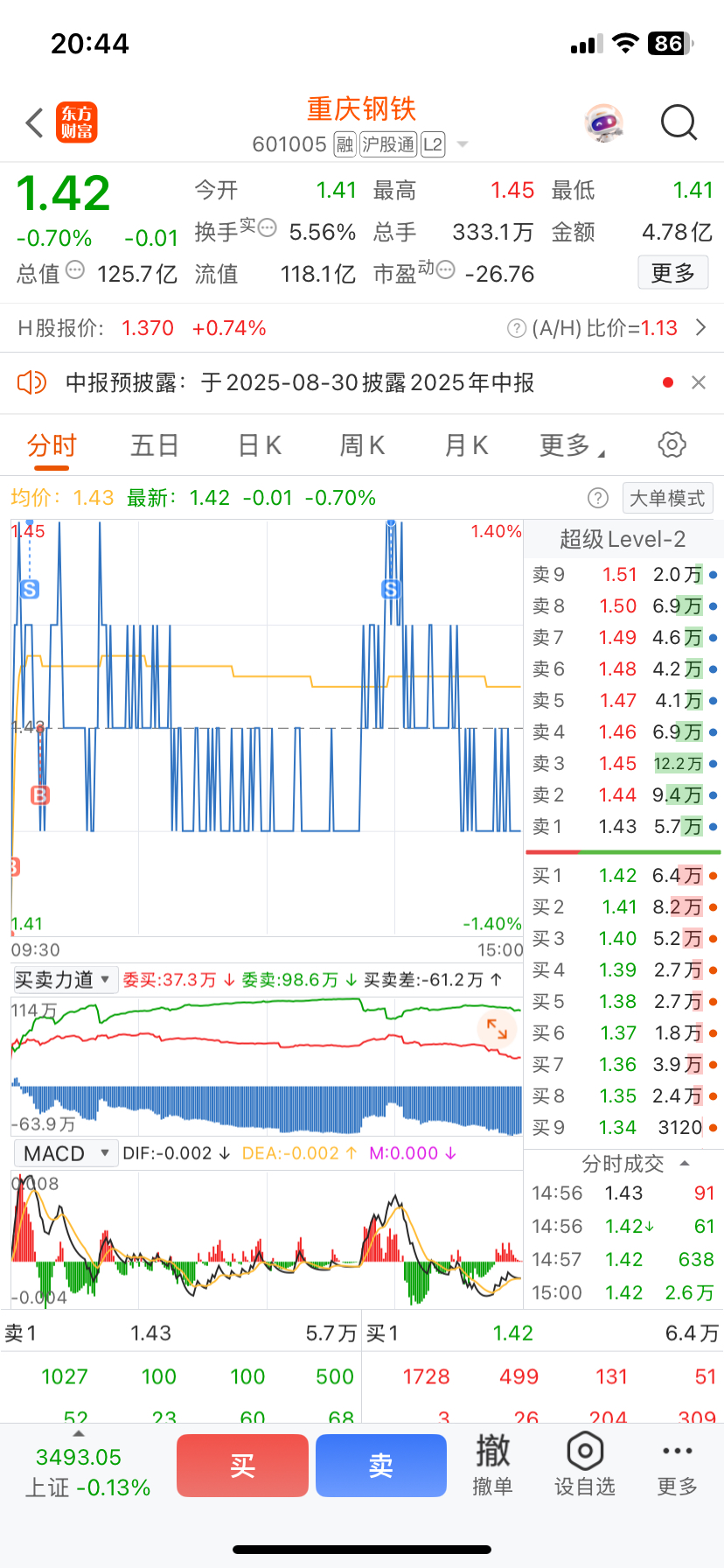Tap the 更多 button in quote panel
Image resolution: width=724 pixels, height=1568 pixels.
tap(672, 273)
